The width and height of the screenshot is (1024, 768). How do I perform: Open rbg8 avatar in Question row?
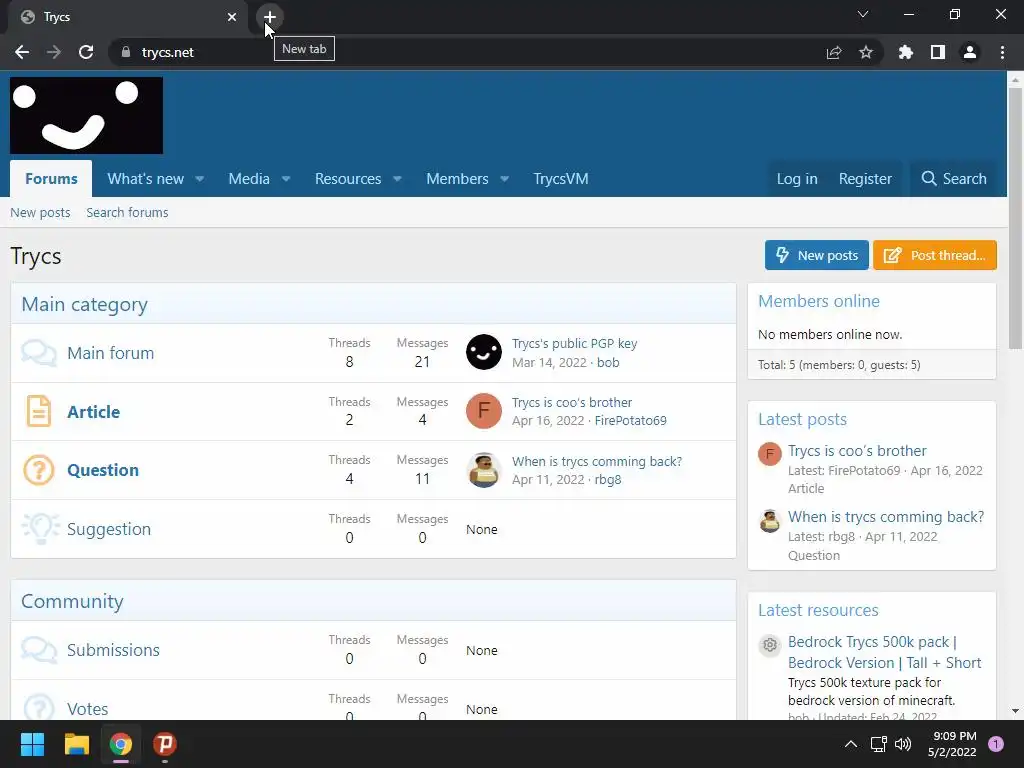pos(484,470)
